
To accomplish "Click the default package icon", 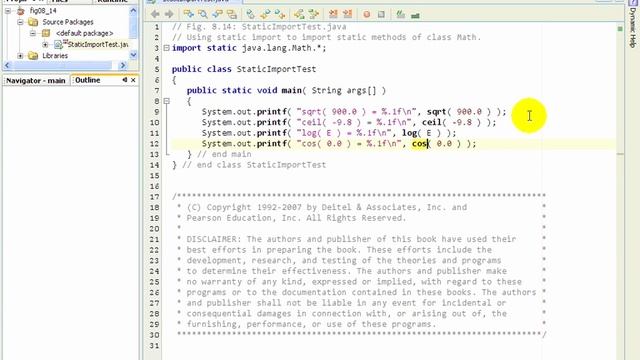I will (x=46, y=33).
